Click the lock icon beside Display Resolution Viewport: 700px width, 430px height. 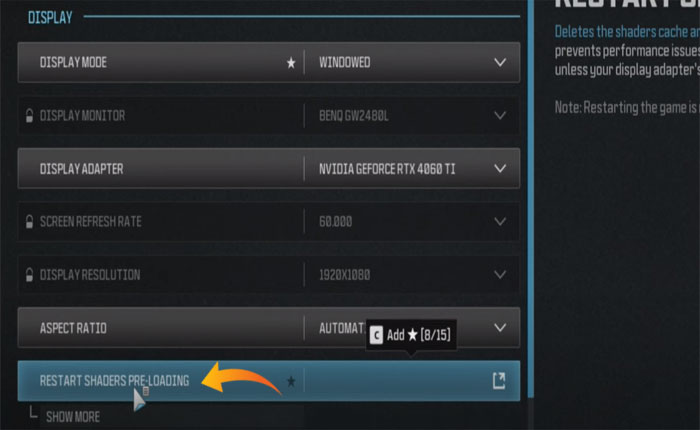pos(29,275)
